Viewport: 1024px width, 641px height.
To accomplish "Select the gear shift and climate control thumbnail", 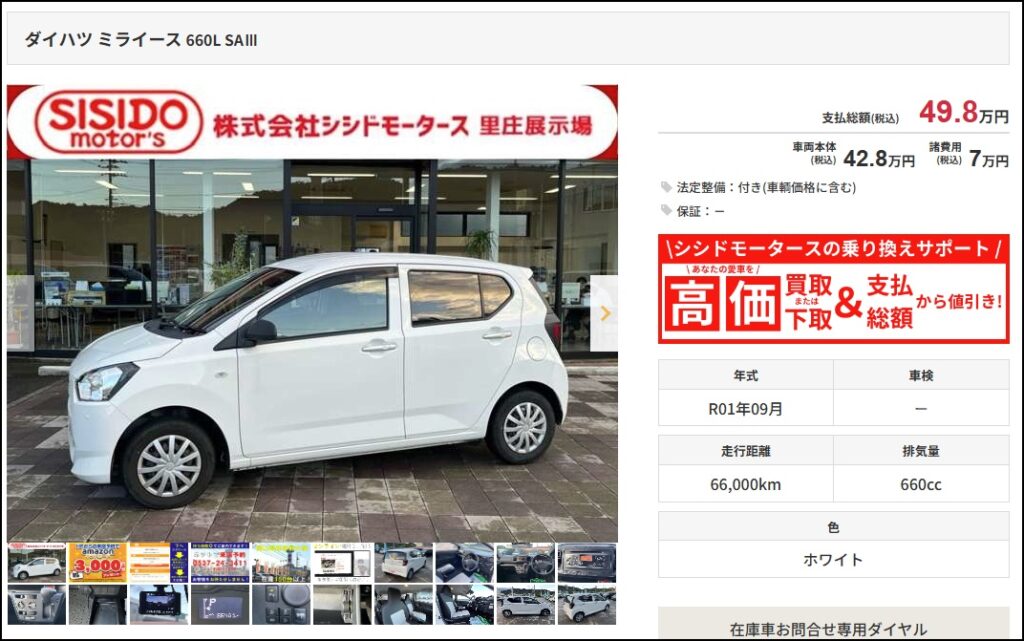I will point(37,604).
